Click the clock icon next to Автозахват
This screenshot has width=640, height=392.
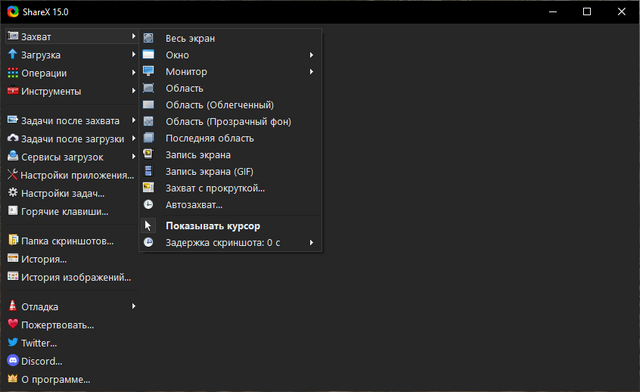pyautogui.click(x=148, y=205)
